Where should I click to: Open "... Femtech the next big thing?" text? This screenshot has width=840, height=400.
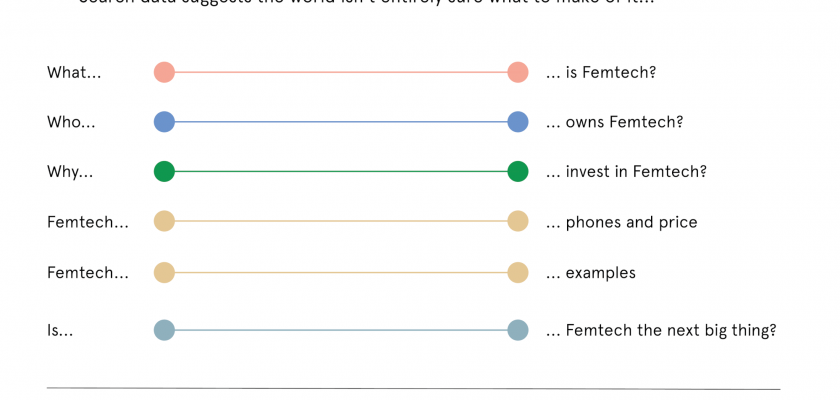[660, 331]
